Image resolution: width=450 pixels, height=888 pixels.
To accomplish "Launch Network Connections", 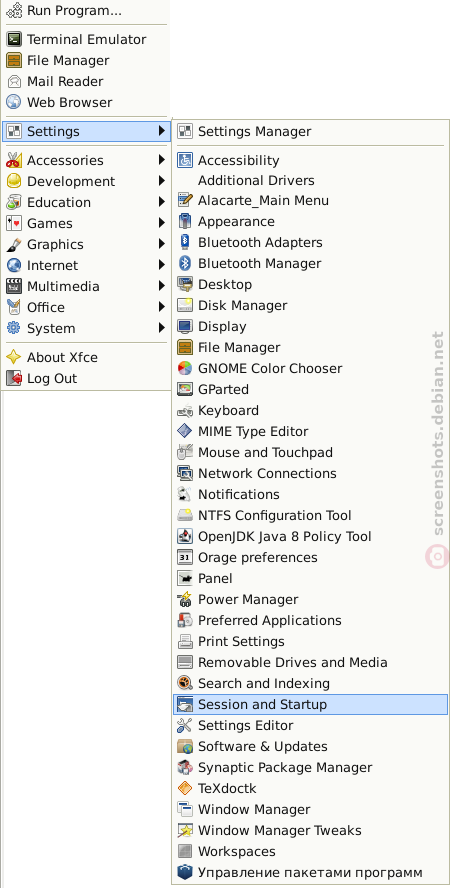I will [x=310, y=473].
